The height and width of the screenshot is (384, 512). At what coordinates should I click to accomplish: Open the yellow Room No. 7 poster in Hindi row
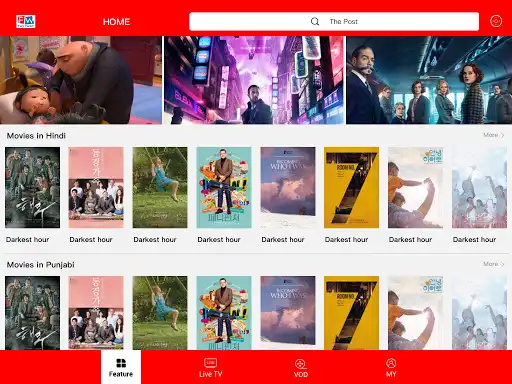pos(352,188)
